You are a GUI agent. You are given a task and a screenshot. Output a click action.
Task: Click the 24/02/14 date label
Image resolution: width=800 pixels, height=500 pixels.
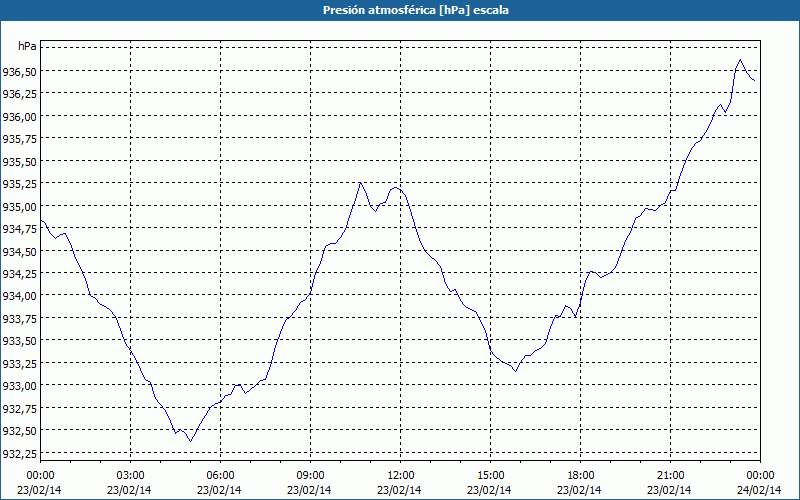click(759, 490)
